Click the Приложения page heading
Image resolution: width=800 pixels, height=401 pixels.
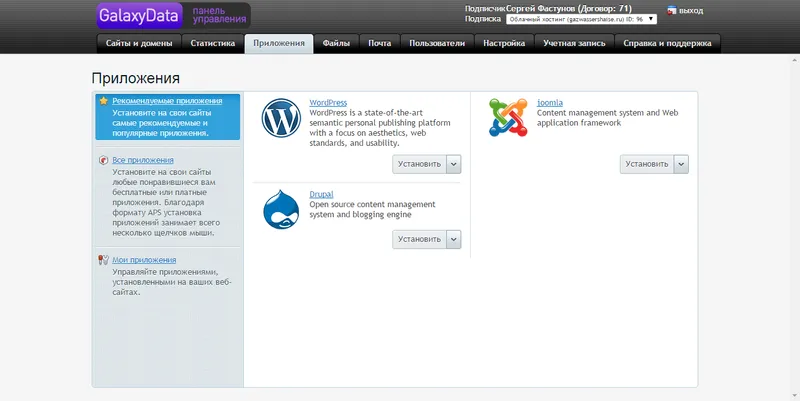pyautogui.click(x=136, y=79)
